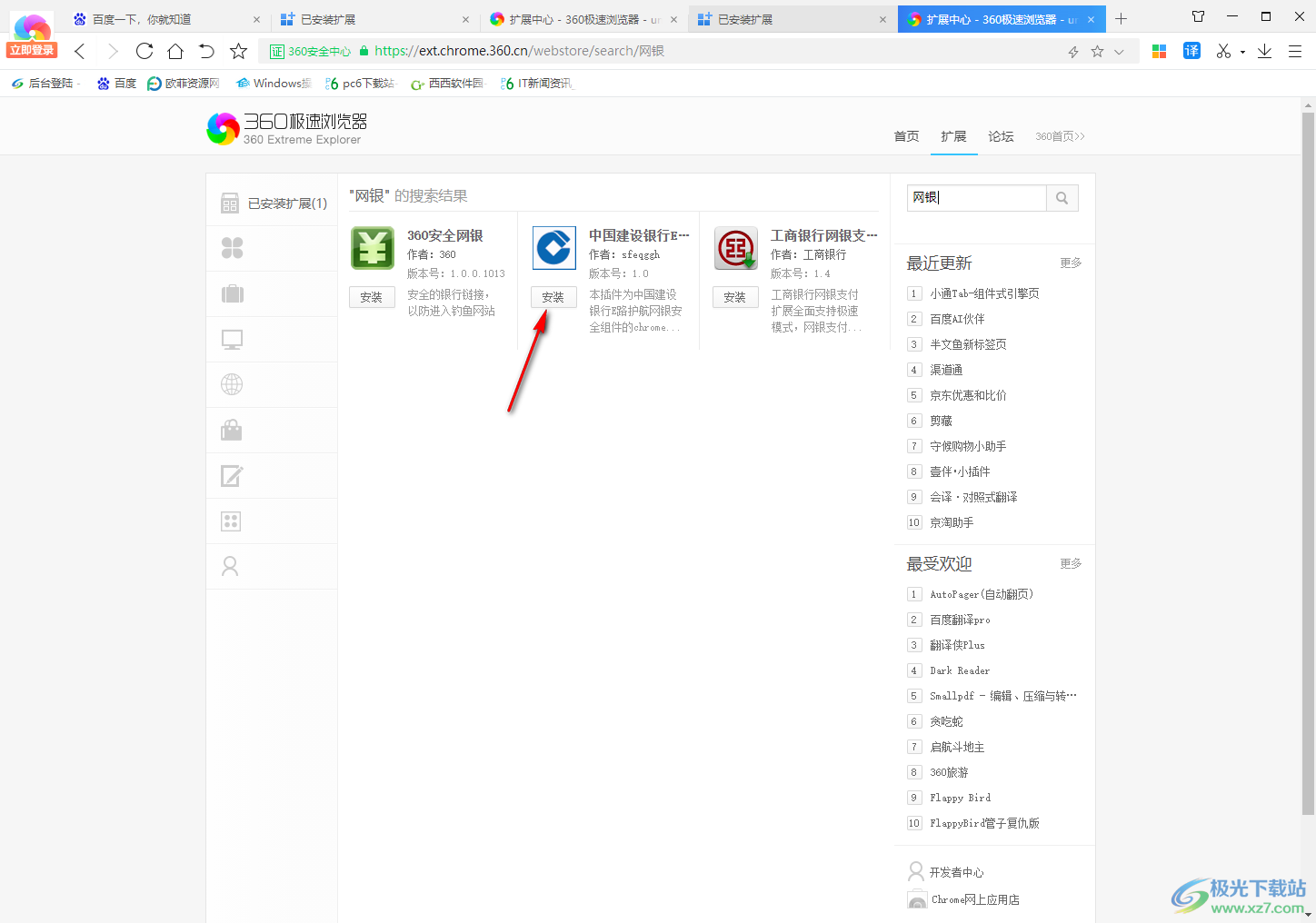Click the search magnifier button

point(1062,198)
